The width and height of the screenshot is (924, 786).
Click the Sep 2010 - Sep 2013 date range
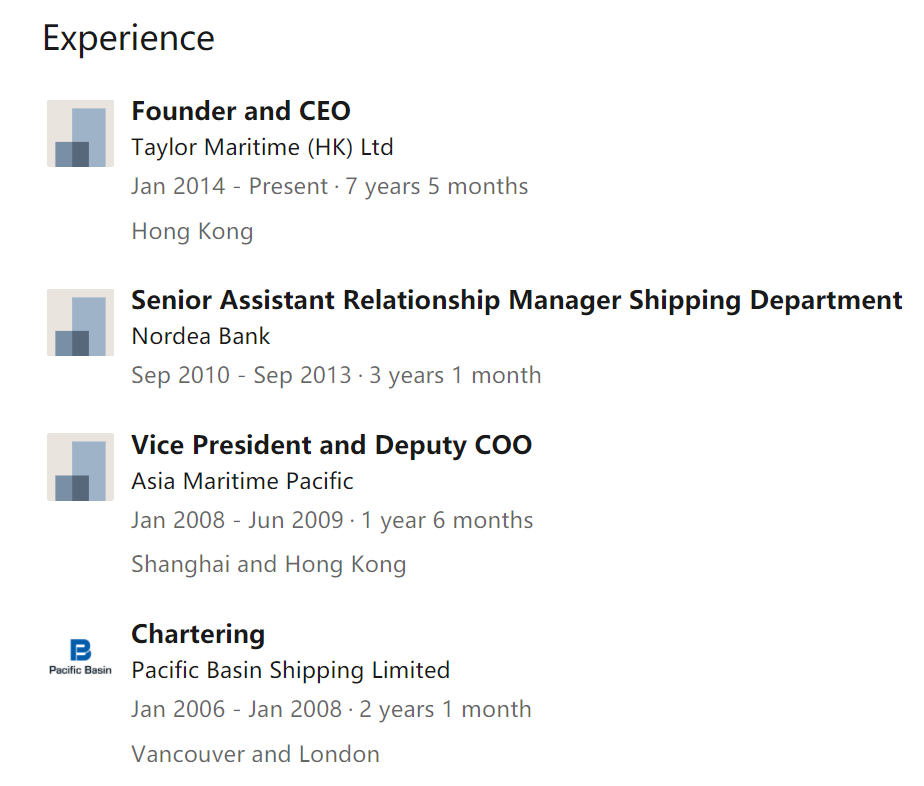point(241,376)
